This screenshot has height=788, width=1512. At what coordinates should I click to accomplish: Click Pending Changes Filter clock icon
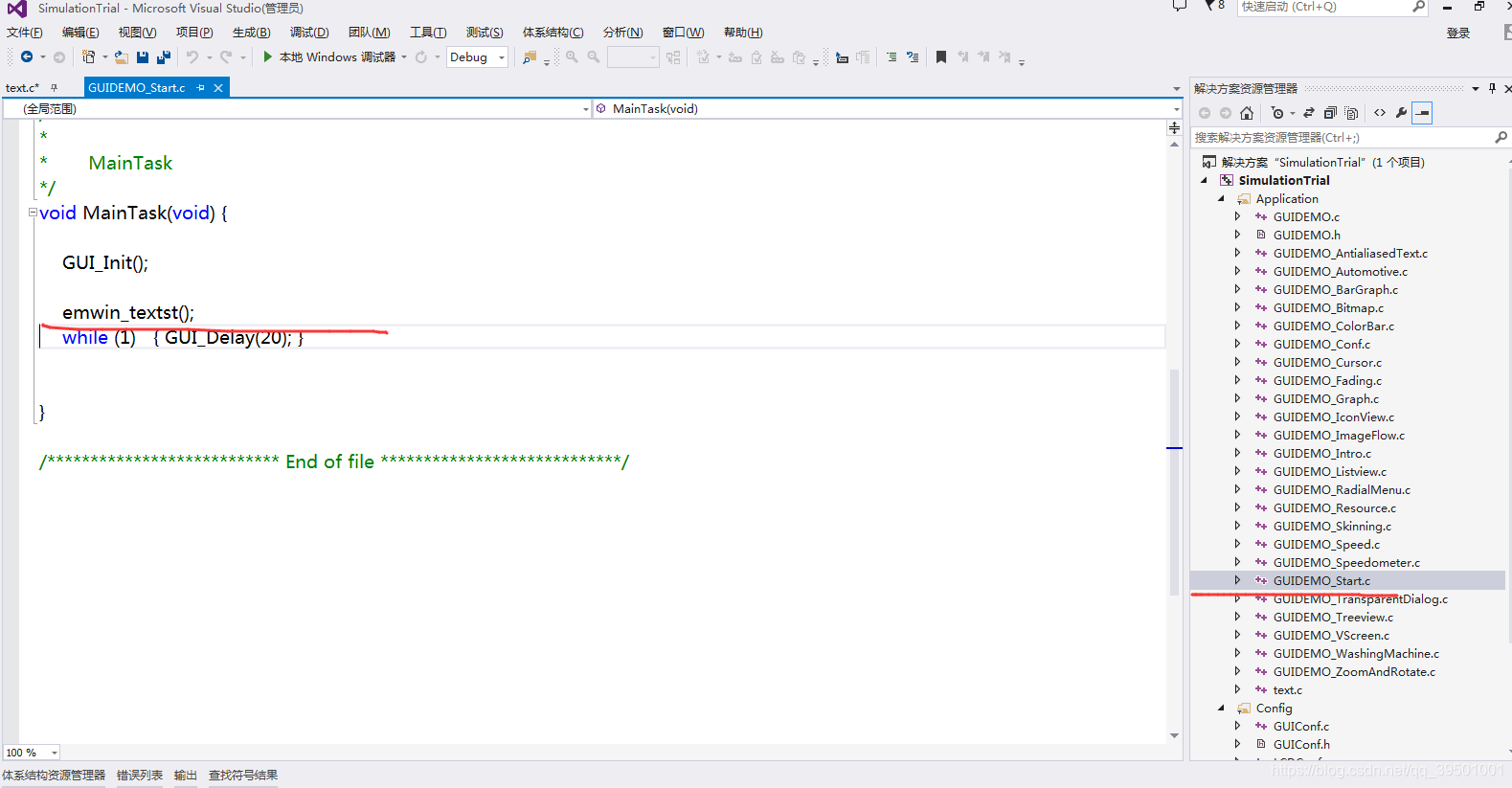coord(1277,113)
